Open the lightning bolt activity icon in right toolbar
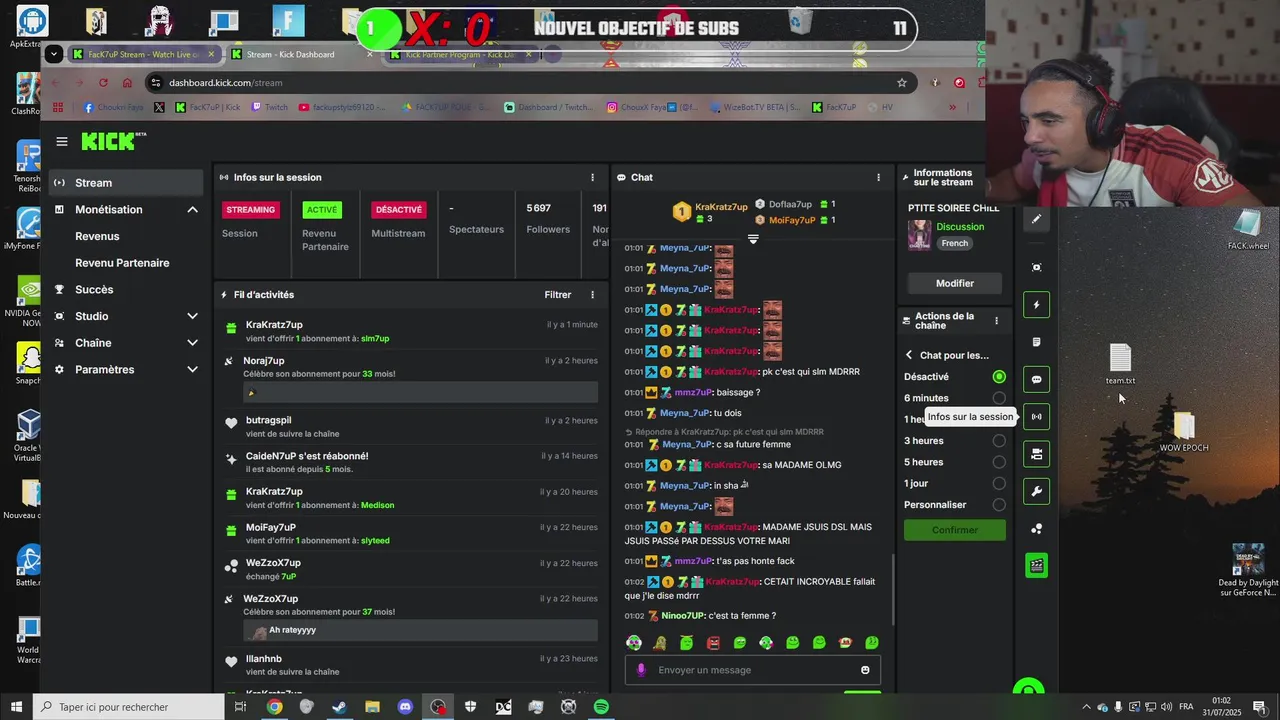 pyautogui.click(x=1036, y=305)
